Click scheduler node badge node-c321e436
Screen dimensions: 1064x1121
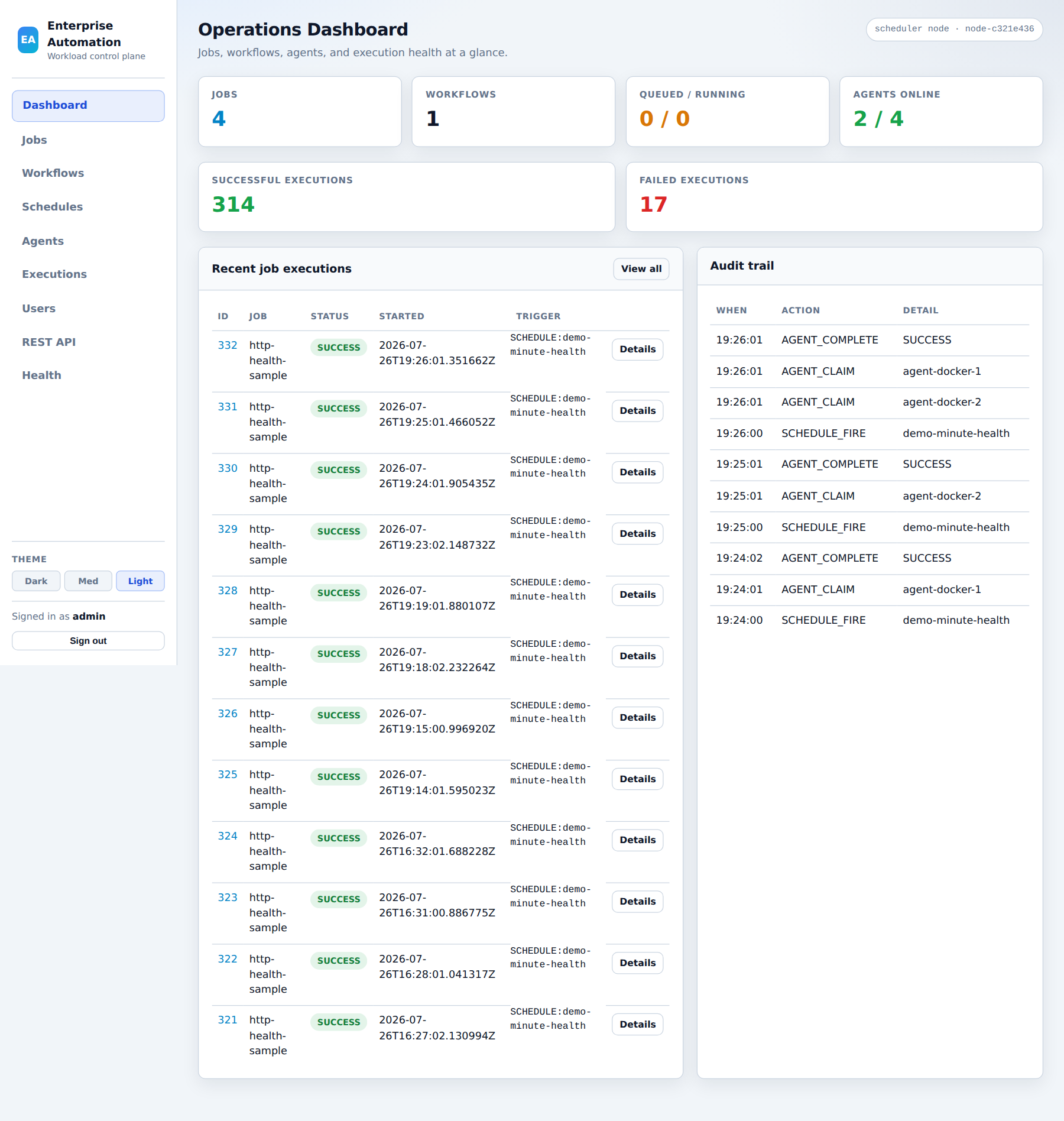pyautogui.click(x=954, y=29)
